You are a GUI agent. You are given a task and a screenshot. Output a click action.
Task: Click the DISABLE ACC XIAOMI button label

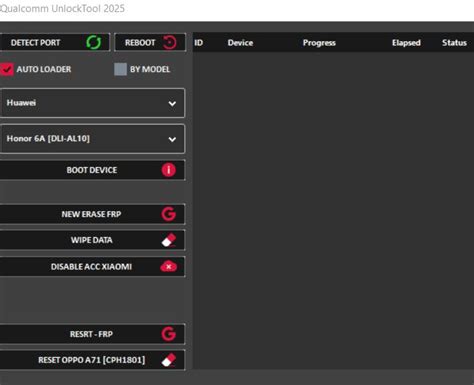(91, 267)
